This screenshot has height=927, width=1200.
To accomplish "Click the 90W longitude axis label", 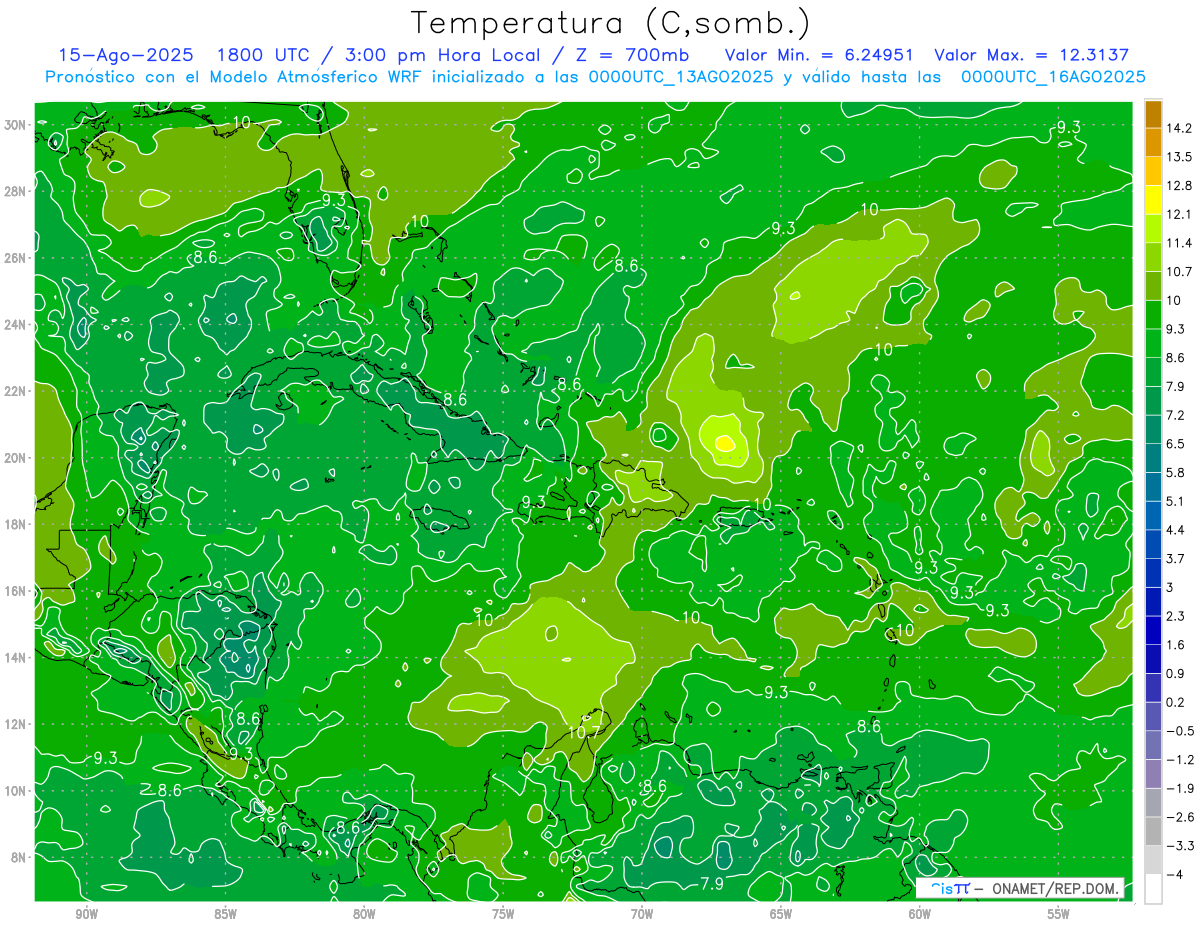I will [x=86, y=915].
